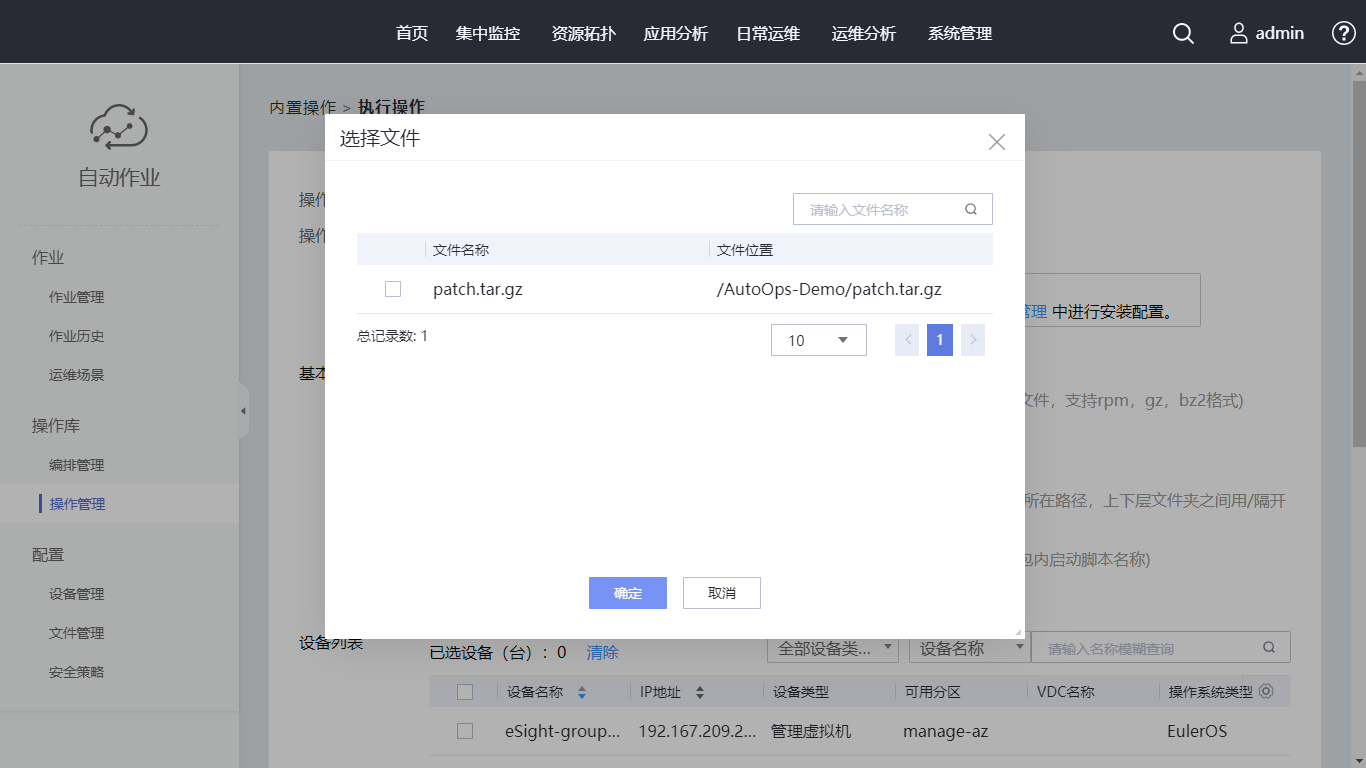Image resolution: width=1366 pixels, height=768 pixels.
Task: Open the 设备名称 search-type dropdown
Action: point(968,648)
